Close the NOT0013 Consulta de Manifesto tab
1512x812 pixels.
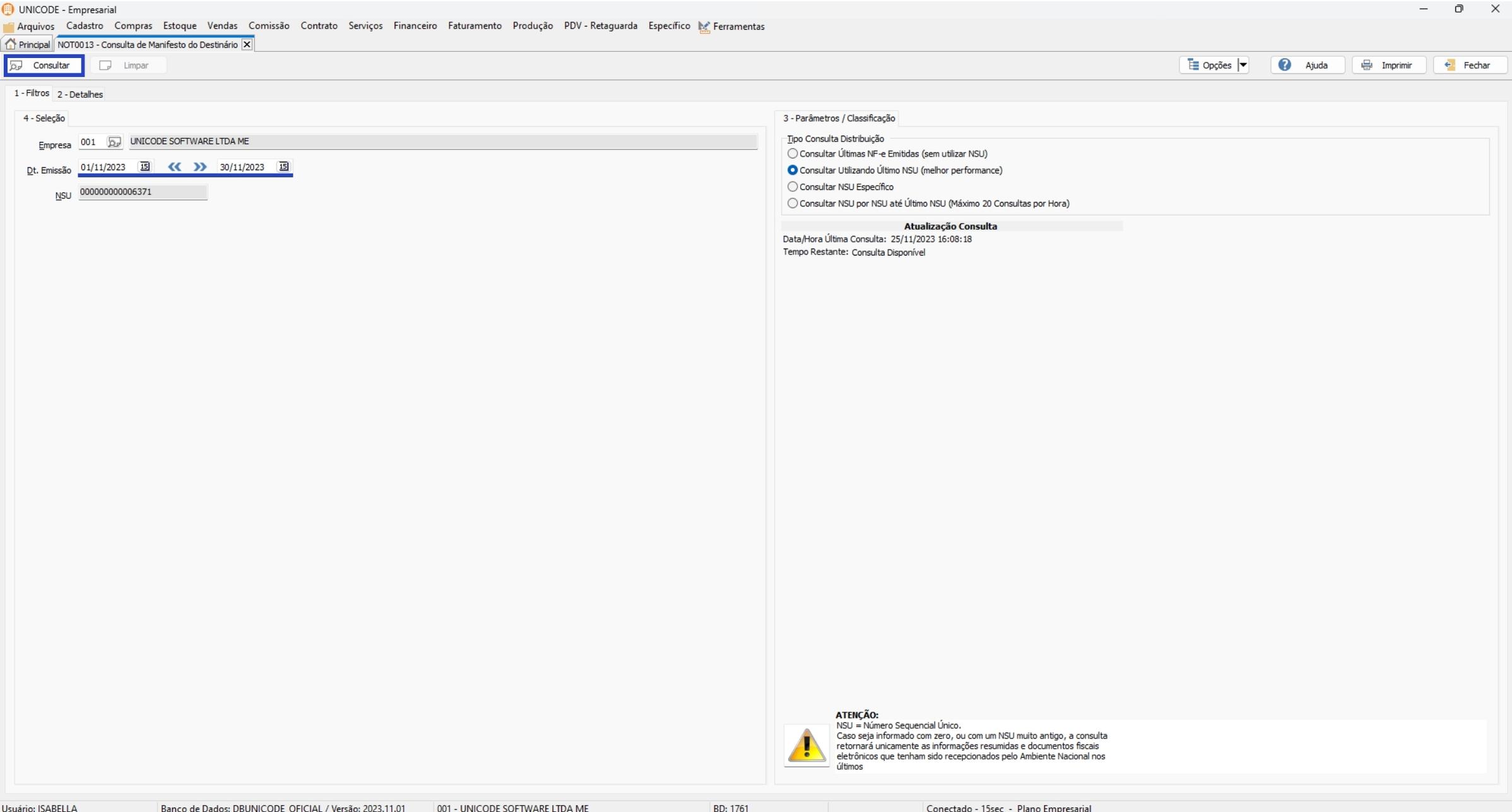(x=247, y=45)
